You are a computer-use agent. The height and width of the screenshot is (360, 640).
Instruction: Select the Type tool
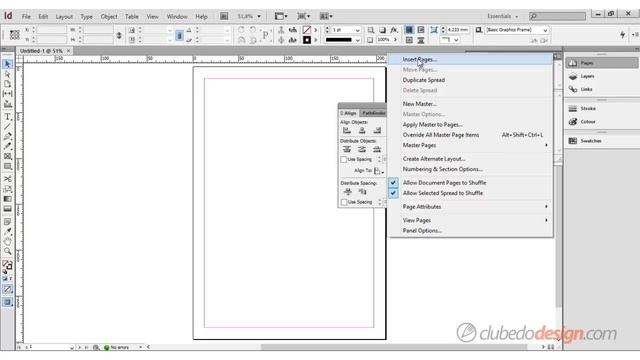pos(7,117)
